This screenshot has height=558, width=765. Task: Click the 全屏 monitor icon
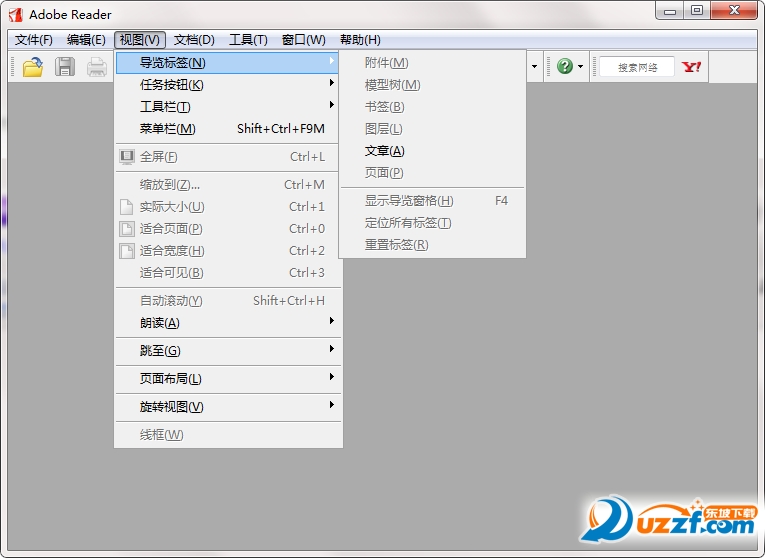(x=127, y=157)
